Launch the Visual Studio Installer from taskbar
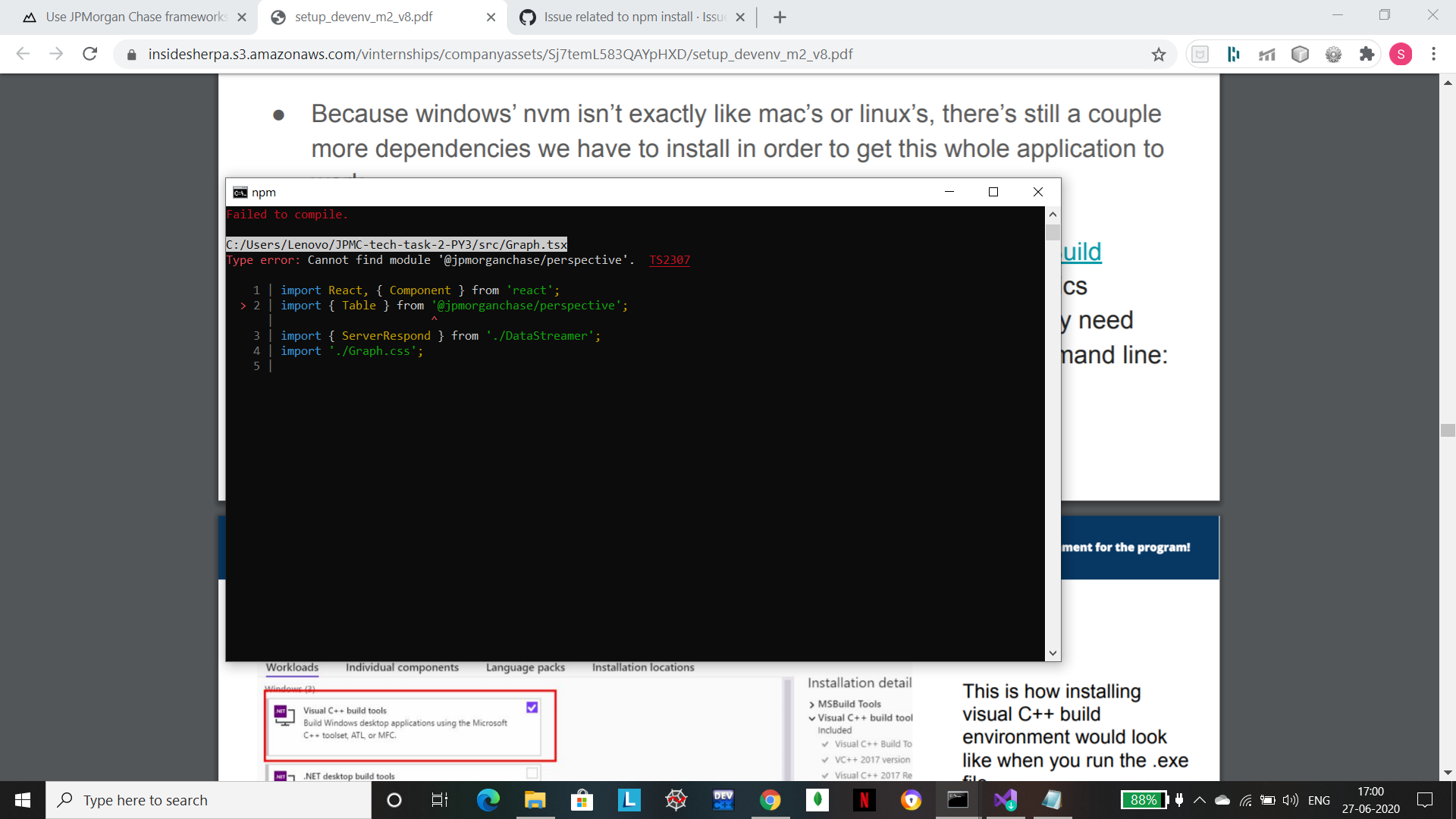Viewport: 1456px width, 819px height. tap(1005, 799)
